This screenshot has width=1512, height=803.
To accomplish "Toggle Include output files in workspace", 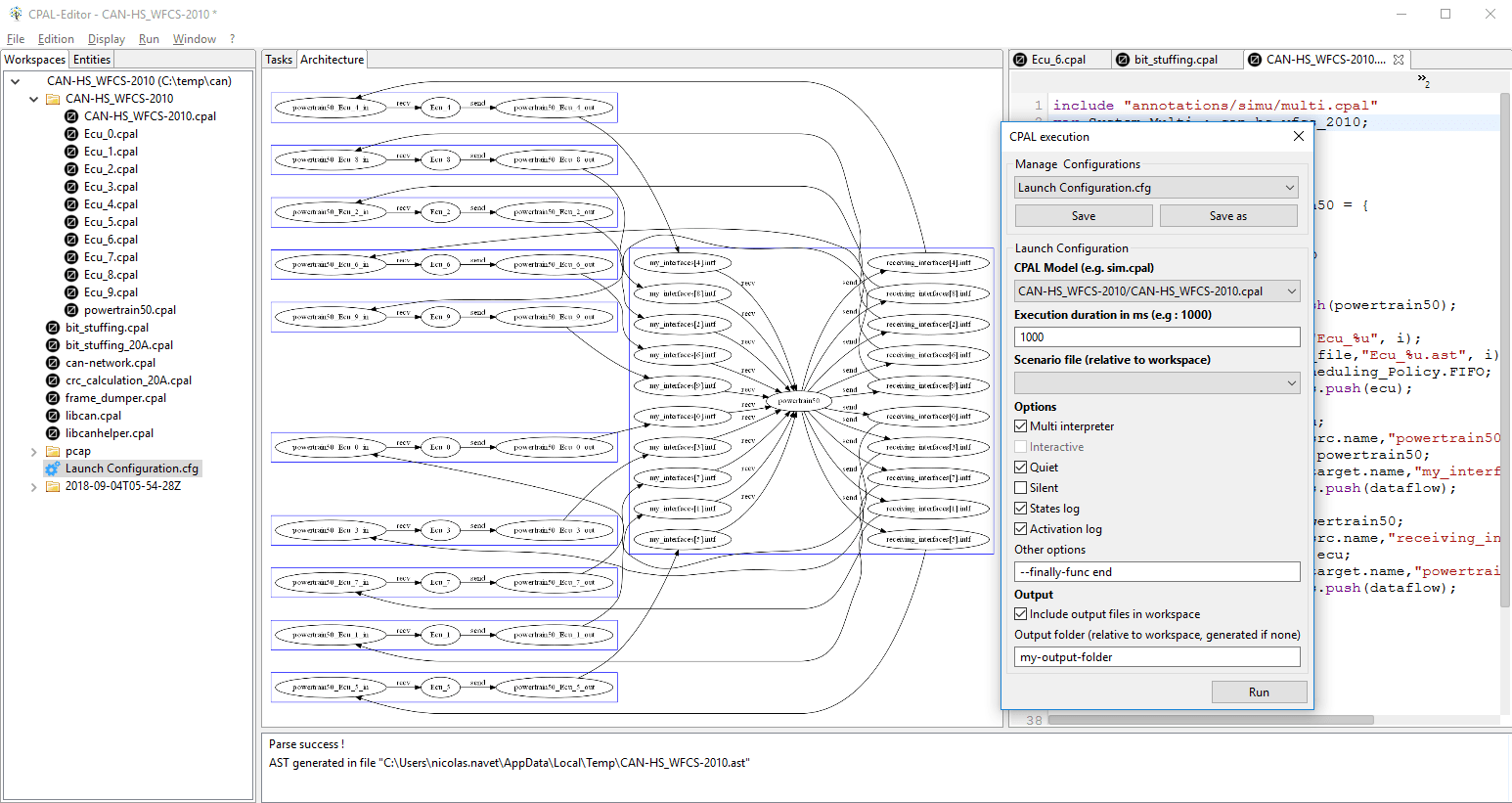I will (1021, 614).
